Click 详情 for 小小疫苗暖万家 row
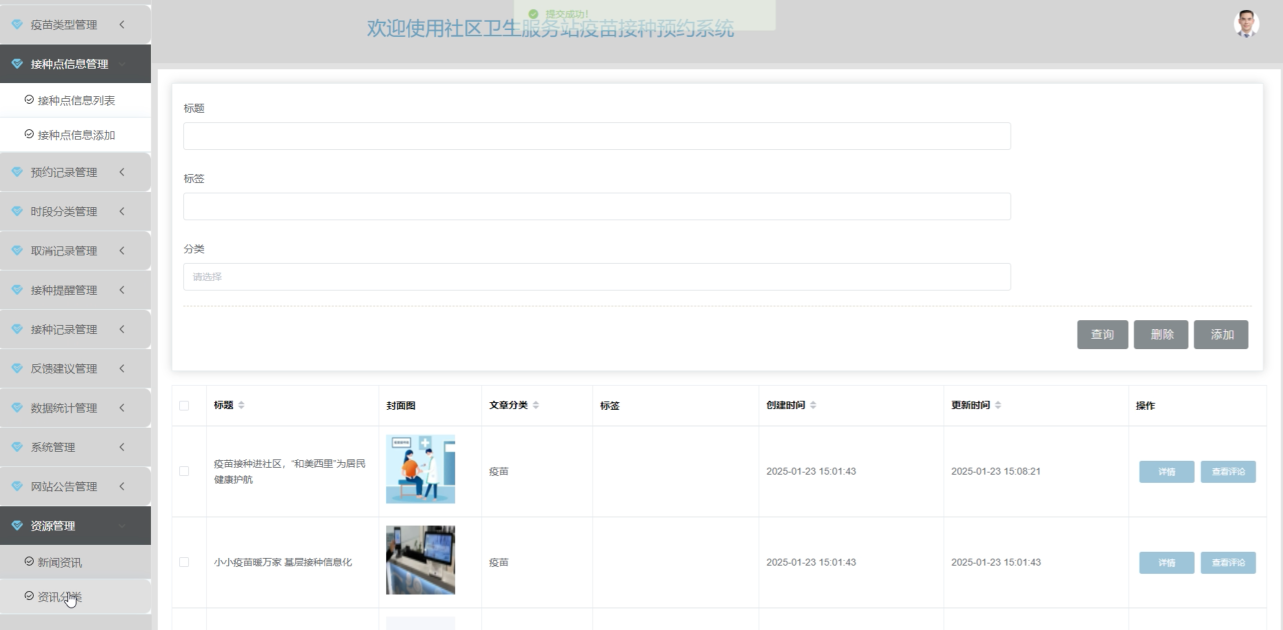Image resolution: width=1283 pixels, height=630 pixels. [1166, 563]
